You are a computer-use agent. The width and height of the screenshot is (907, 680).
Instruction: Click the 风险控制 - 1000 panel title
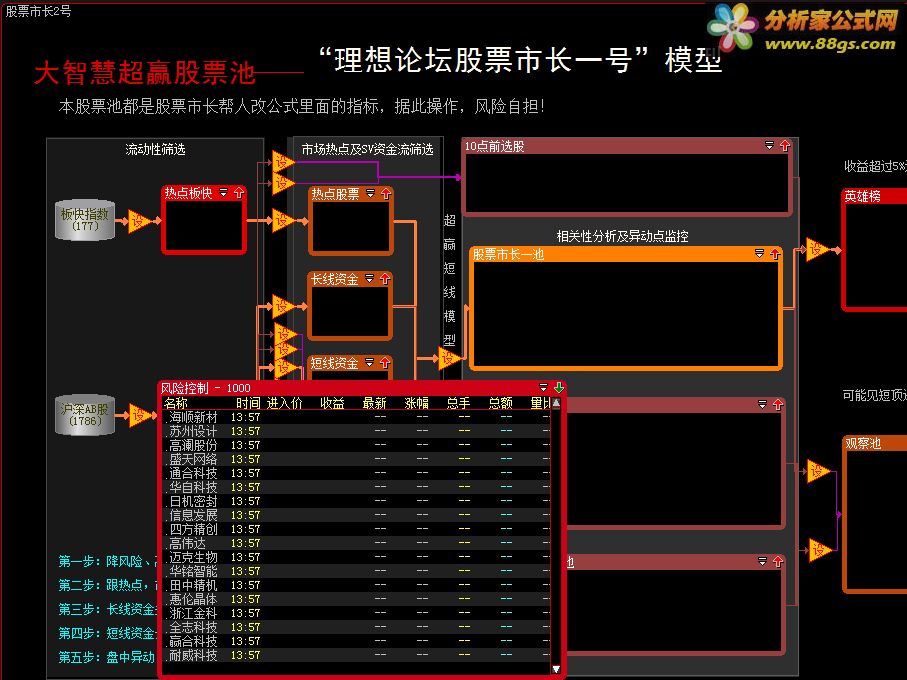205,387
